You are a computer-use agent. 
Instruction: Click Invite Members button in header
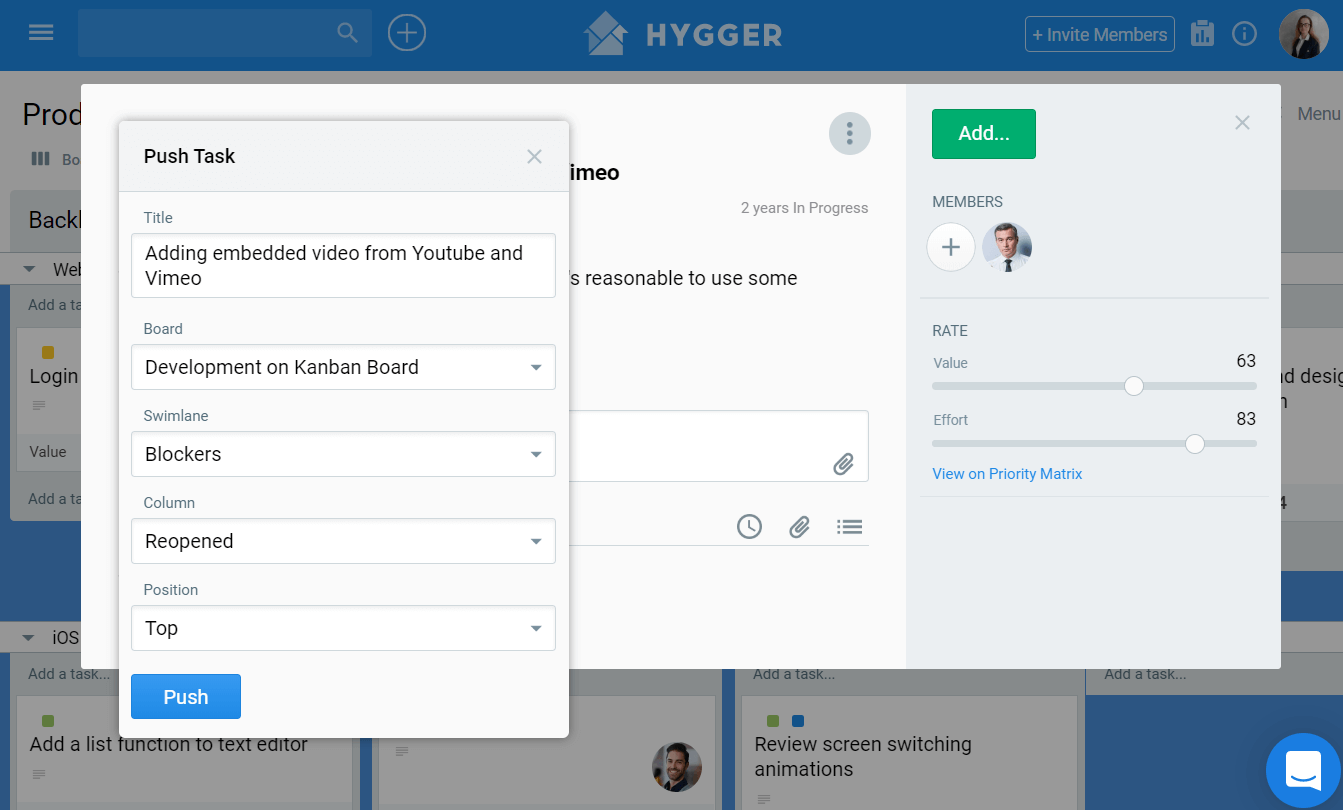pyautogui.click(x=1099, y=34)
